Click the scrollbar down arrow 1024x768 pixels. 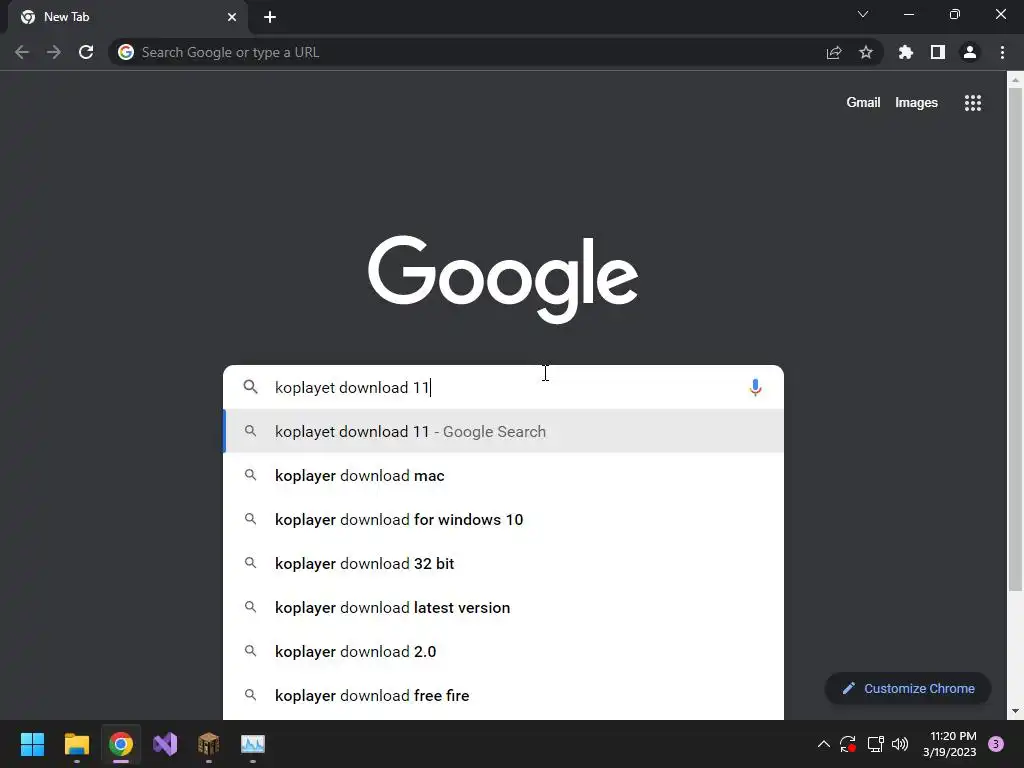point(1015,711)
